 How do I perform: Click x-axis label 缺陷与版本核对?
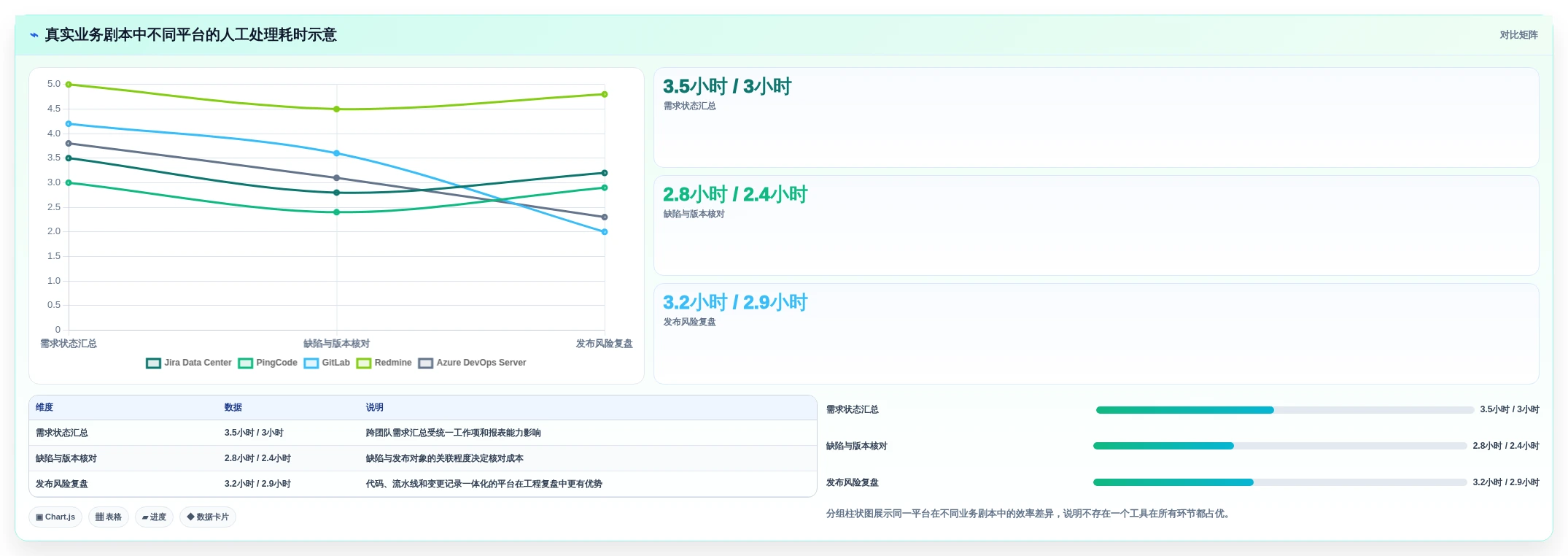tap(336, 344)
